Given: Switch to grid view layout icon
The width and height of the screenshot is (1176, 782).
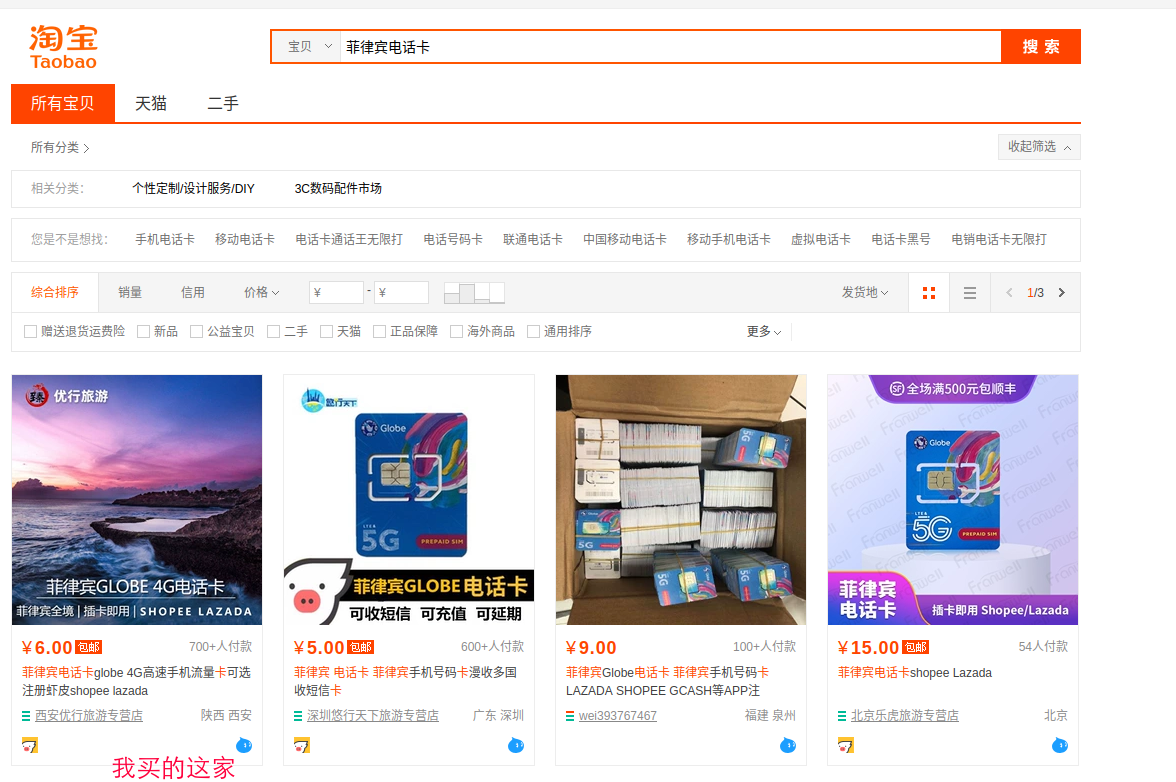Looking at the screenshot, I should [x=928, y=292].
